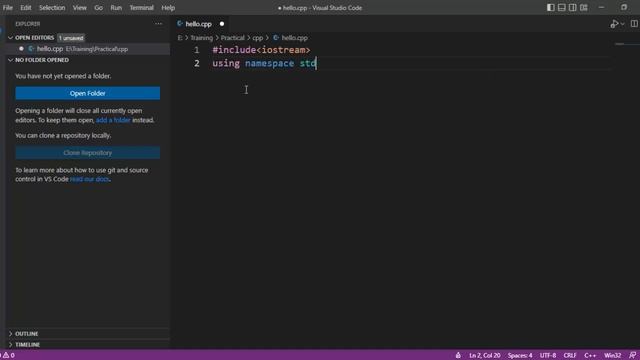The height and width of the screenshot is (360, 640).
Task: Open Explorer more actions ellipsis
Action: click(x=158, y=24)
